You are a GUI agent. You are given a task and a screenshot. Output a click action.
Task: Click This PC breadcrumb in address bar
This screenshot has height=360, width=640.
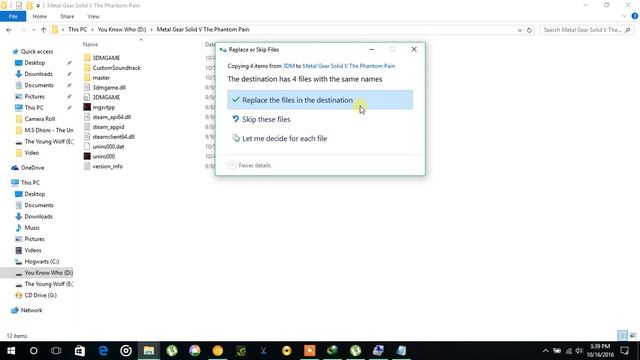(78, 29)
